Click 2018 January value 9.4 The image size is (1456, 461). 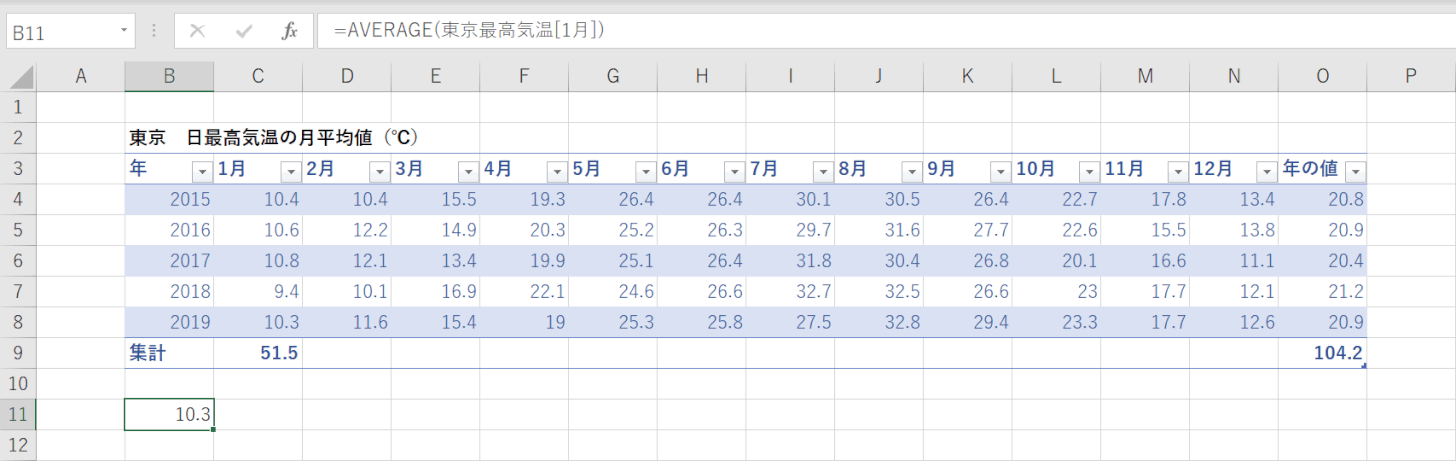point(258,291)
